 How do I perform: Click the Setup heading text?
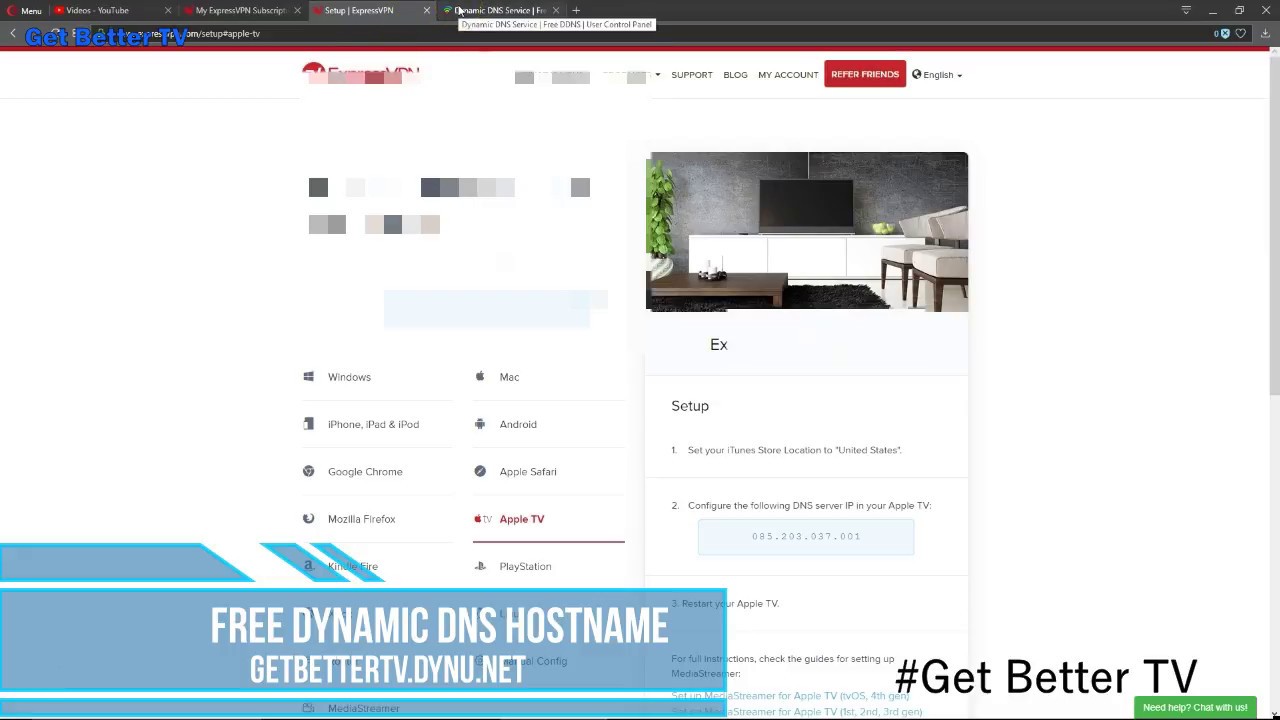pos(690,406)
